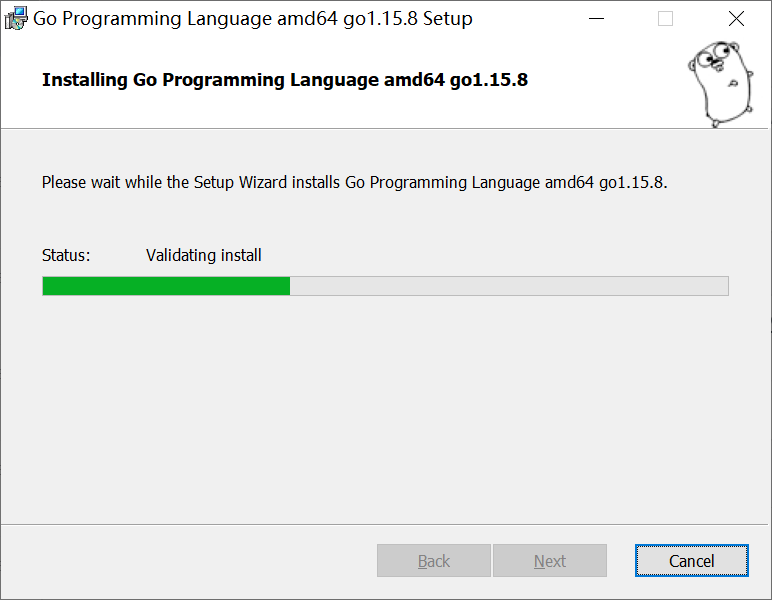Click the installer package icon in title bar
Viewport: 772px width, 600px height.
point(16,19)
